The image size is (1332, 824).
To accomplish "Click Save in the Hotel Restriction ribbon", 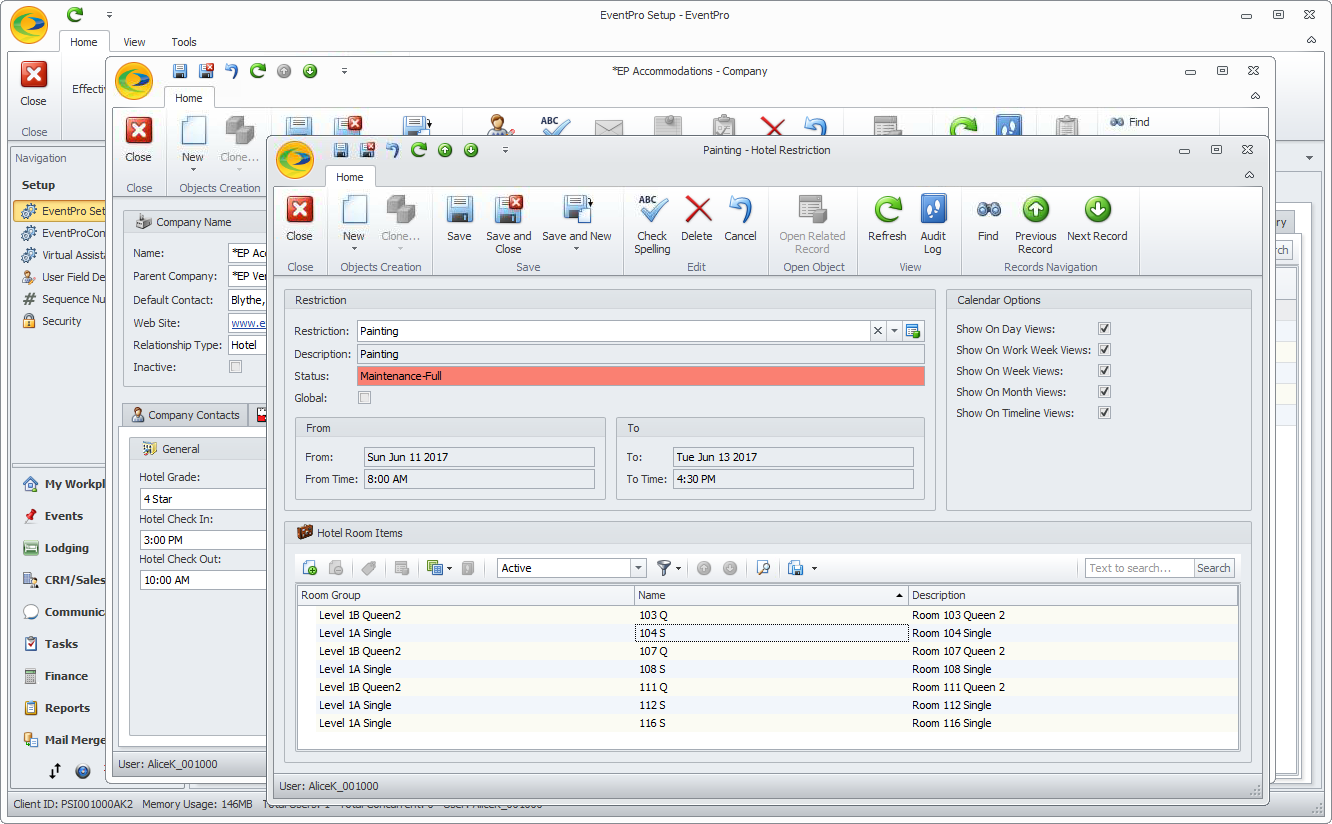I will click(459, 219).
